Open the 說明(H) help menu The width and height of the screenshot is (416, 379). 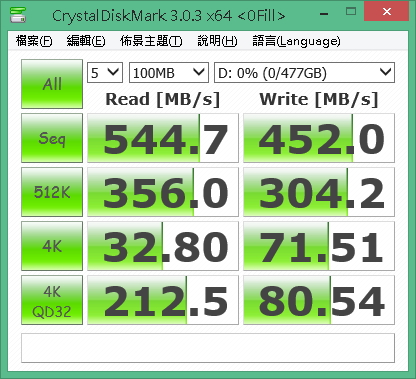[x=217, y=41]
